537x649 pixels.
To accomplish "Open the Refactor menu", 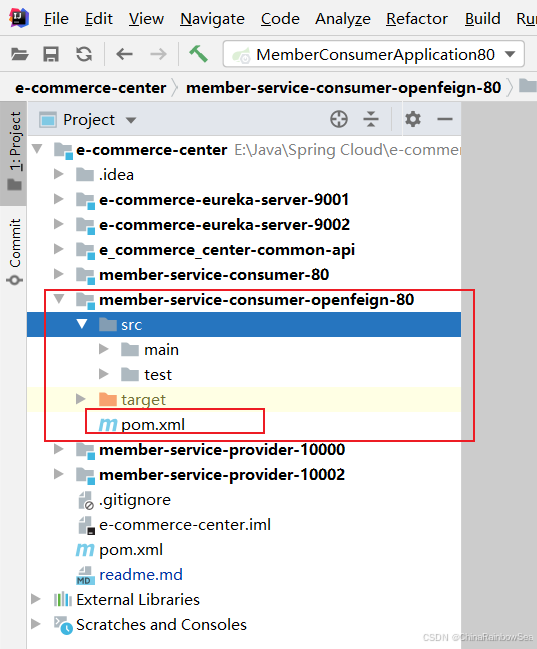I will [x=417, y=19].
